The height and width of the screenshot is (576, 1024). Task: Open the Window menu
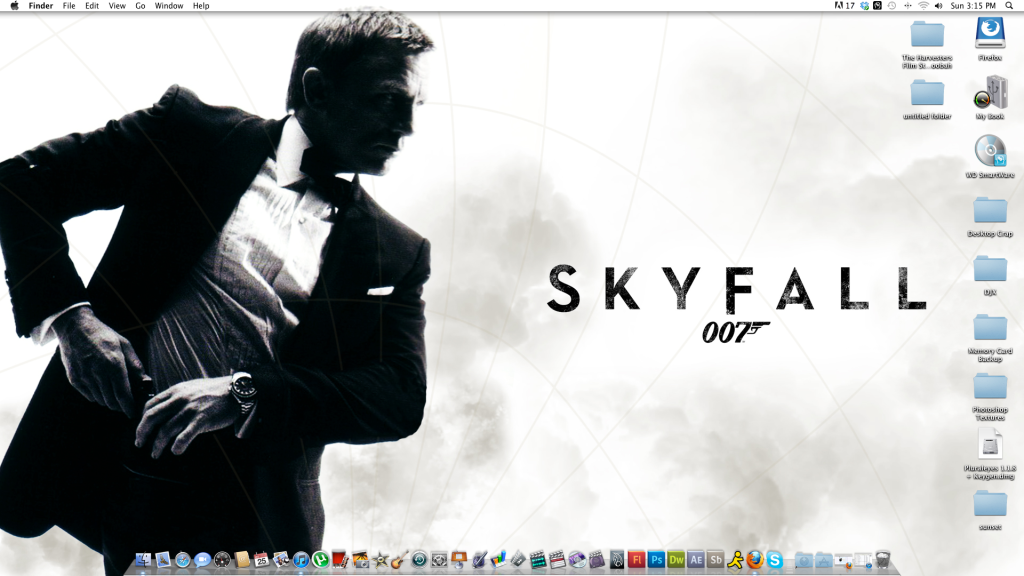click(168, 6)
